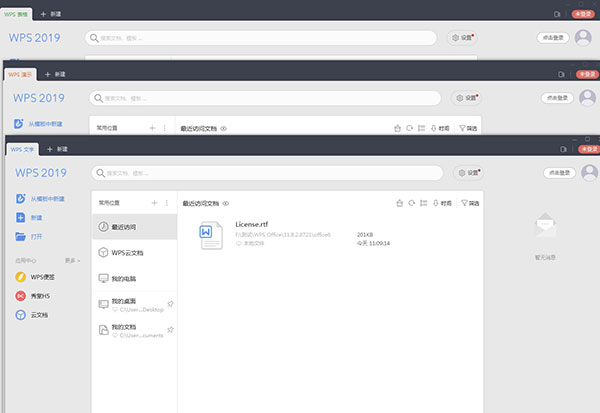Image resolution: width=600 pixels, height=413 pixels.
Task: Click the clear-records icon in the WPS 文字 toolbar
Action: 399,203
